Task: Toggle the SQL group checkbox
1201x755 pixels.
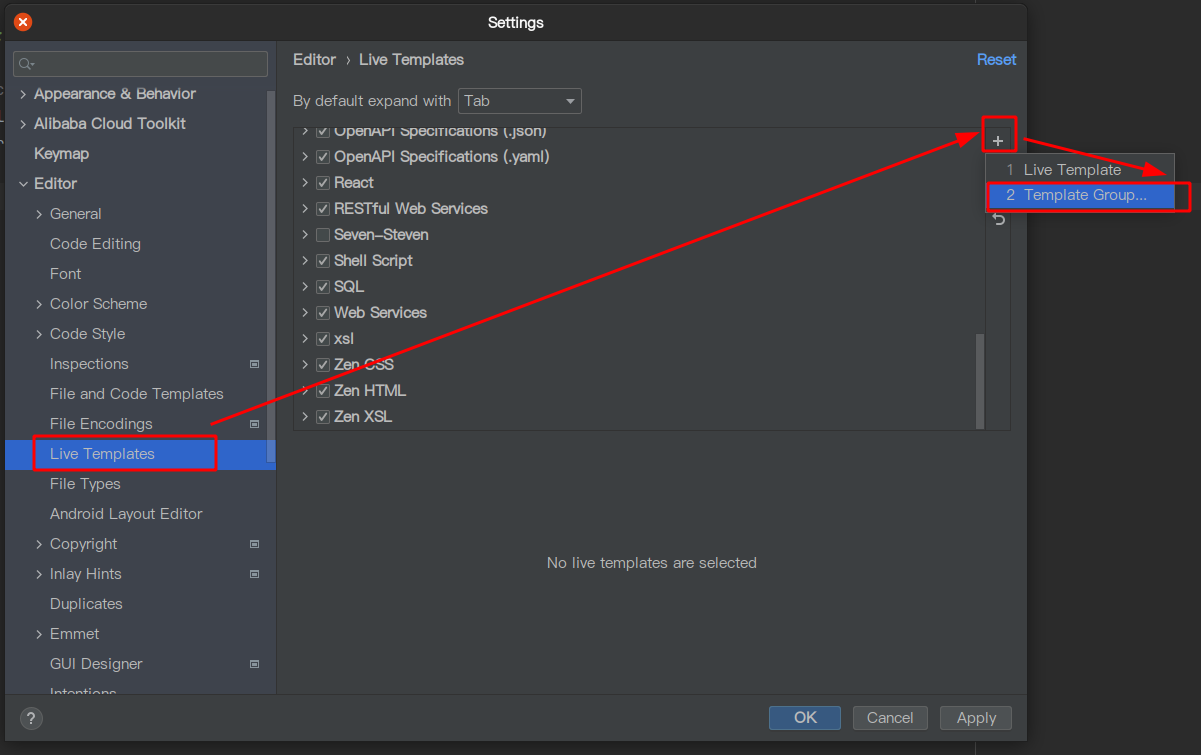Action: pyautogui.click(x=323, y=287)
